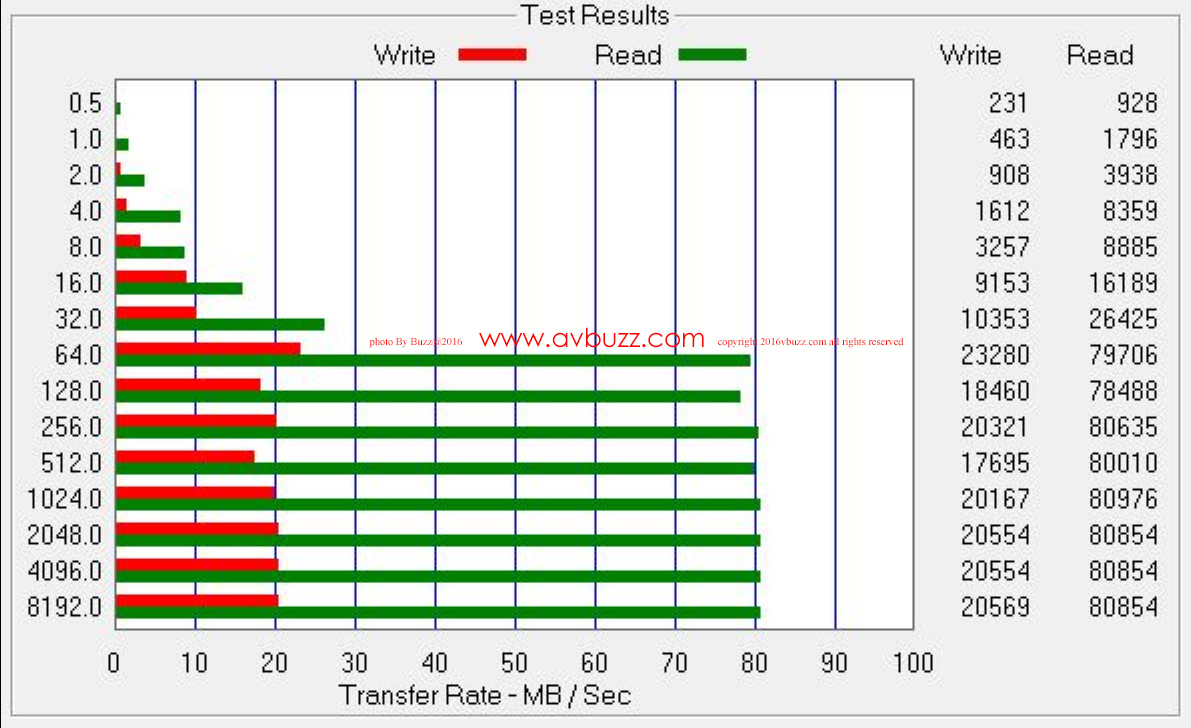Viewport: 1191px width, 728px height.
Task: Click the read value 79706
Action: pos(1123,355)
